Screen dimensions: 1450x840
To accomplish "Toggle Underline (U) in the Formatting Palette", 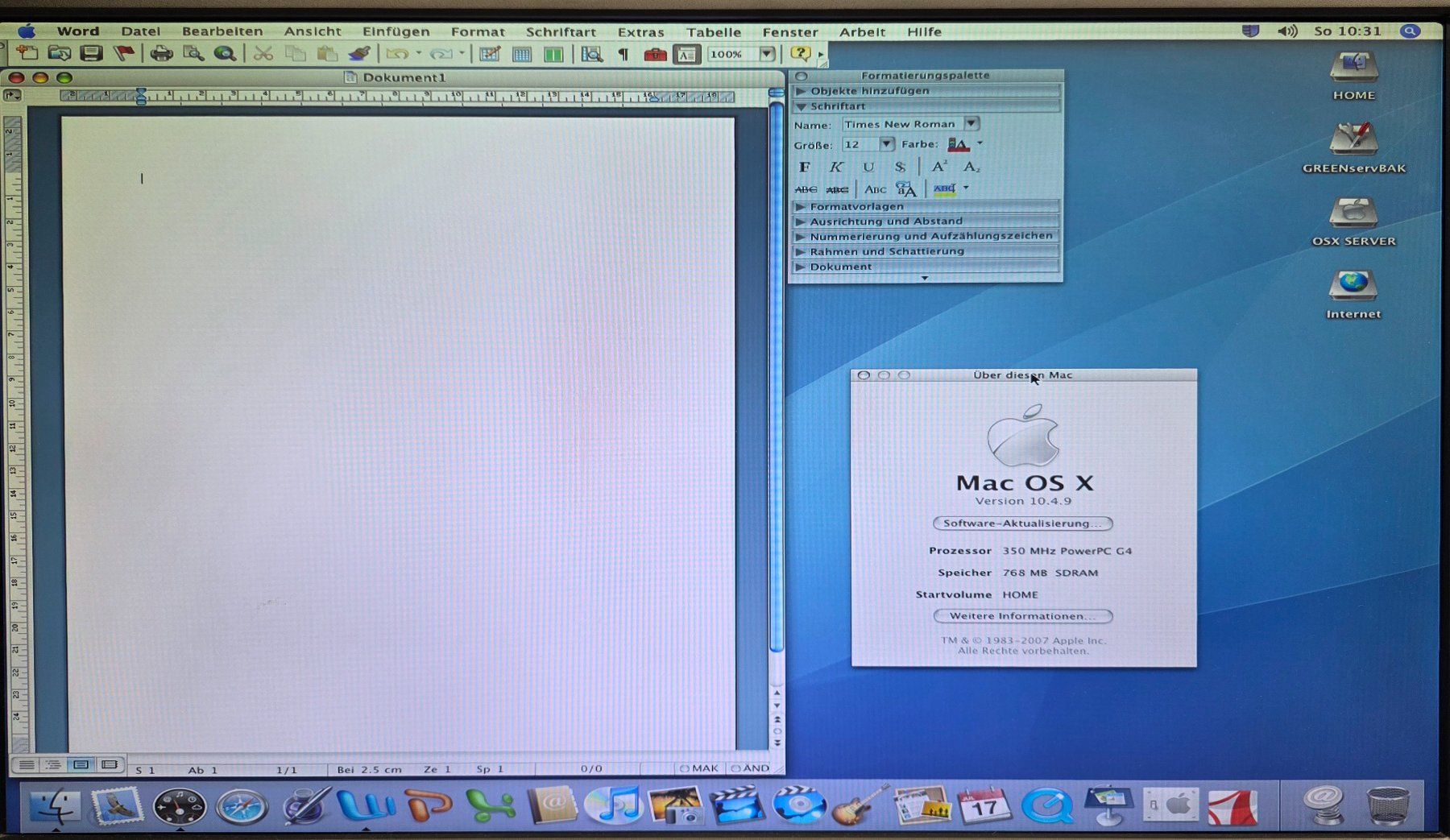I will click(x=868, y=167).
